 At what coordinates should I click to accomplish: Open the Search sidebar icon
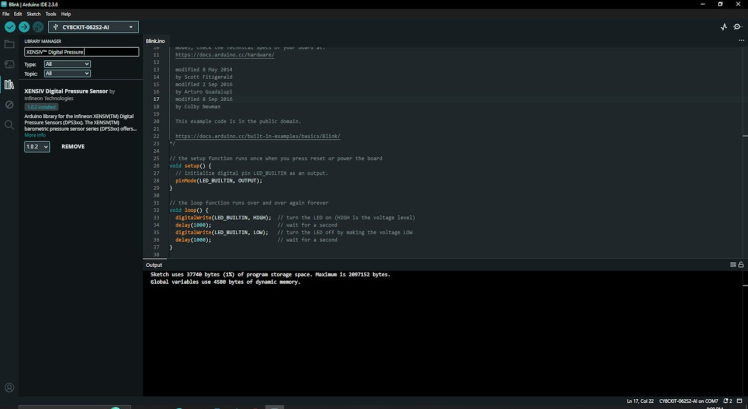click(x=9, y=125)
